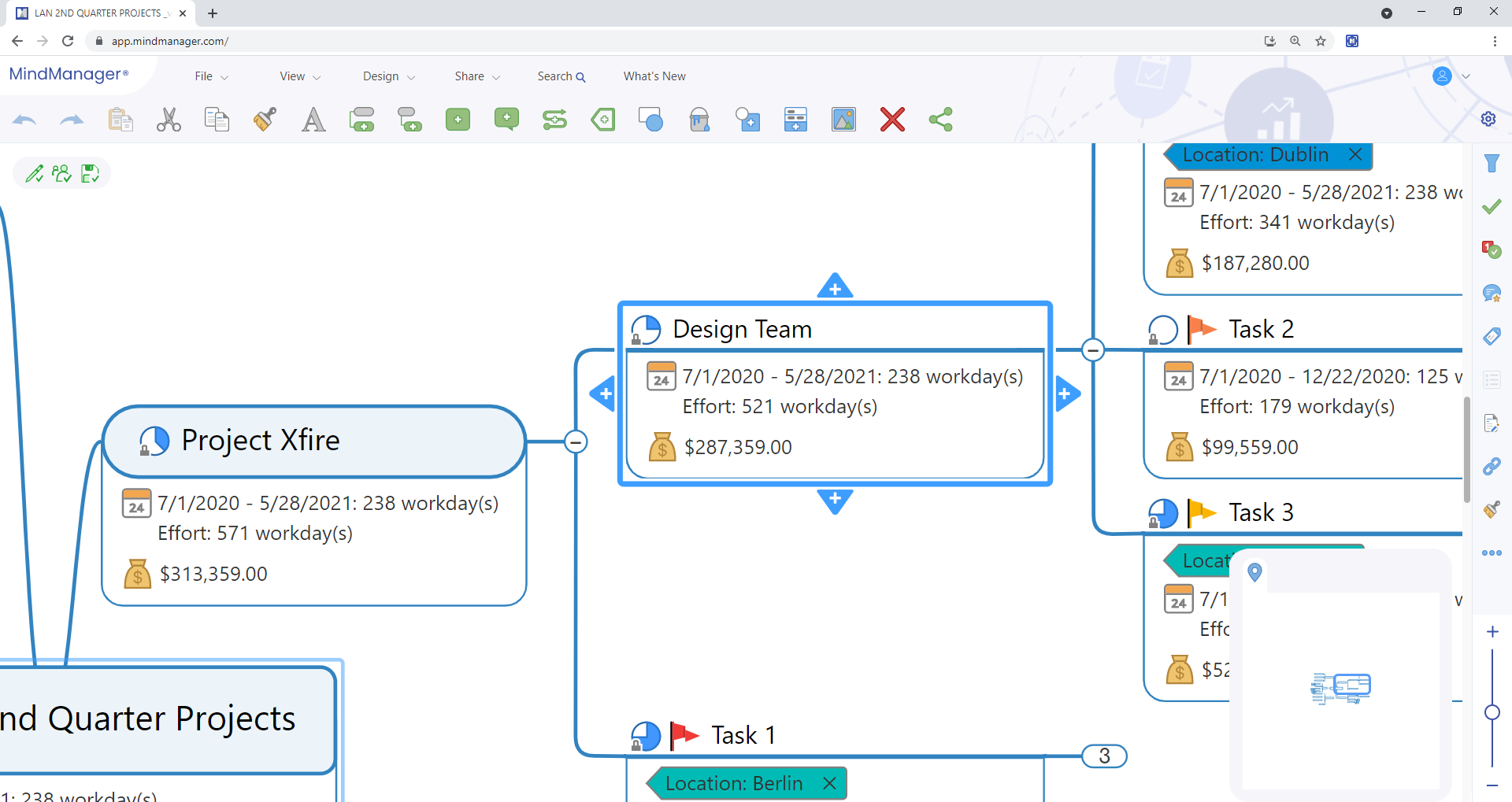Click the mini-map location pin
Viewport: 1512px width, 802px height.
[x=1255, y=572]
